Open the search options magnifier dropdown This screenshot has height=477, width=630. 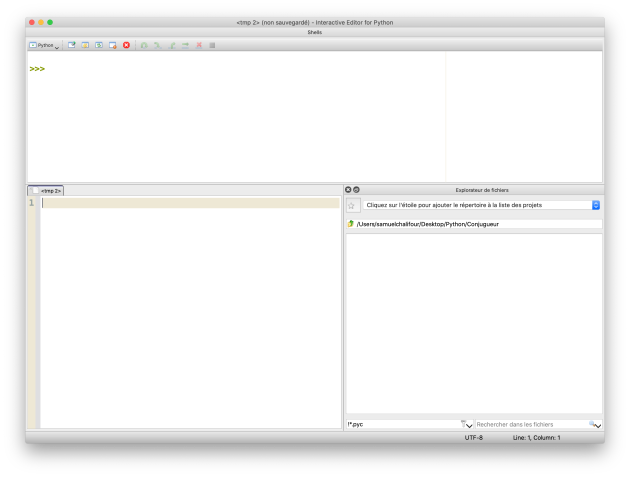(x=596, y=425)
